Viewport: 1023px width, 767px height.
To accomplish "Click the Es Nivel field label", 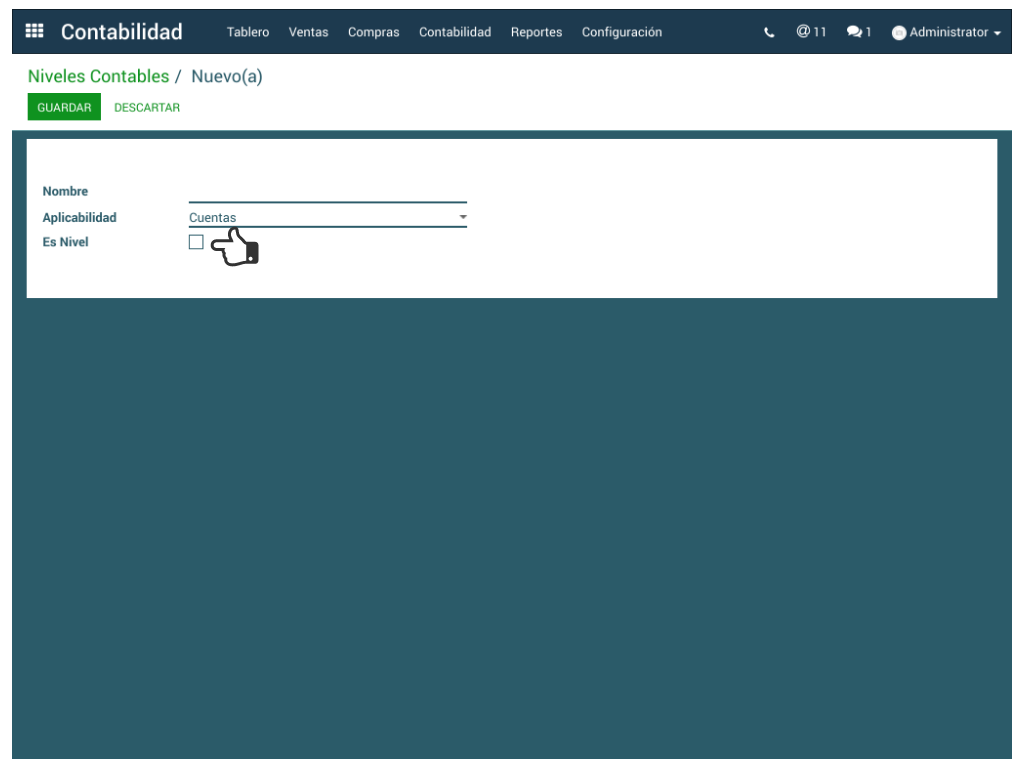I will [65, 242].
